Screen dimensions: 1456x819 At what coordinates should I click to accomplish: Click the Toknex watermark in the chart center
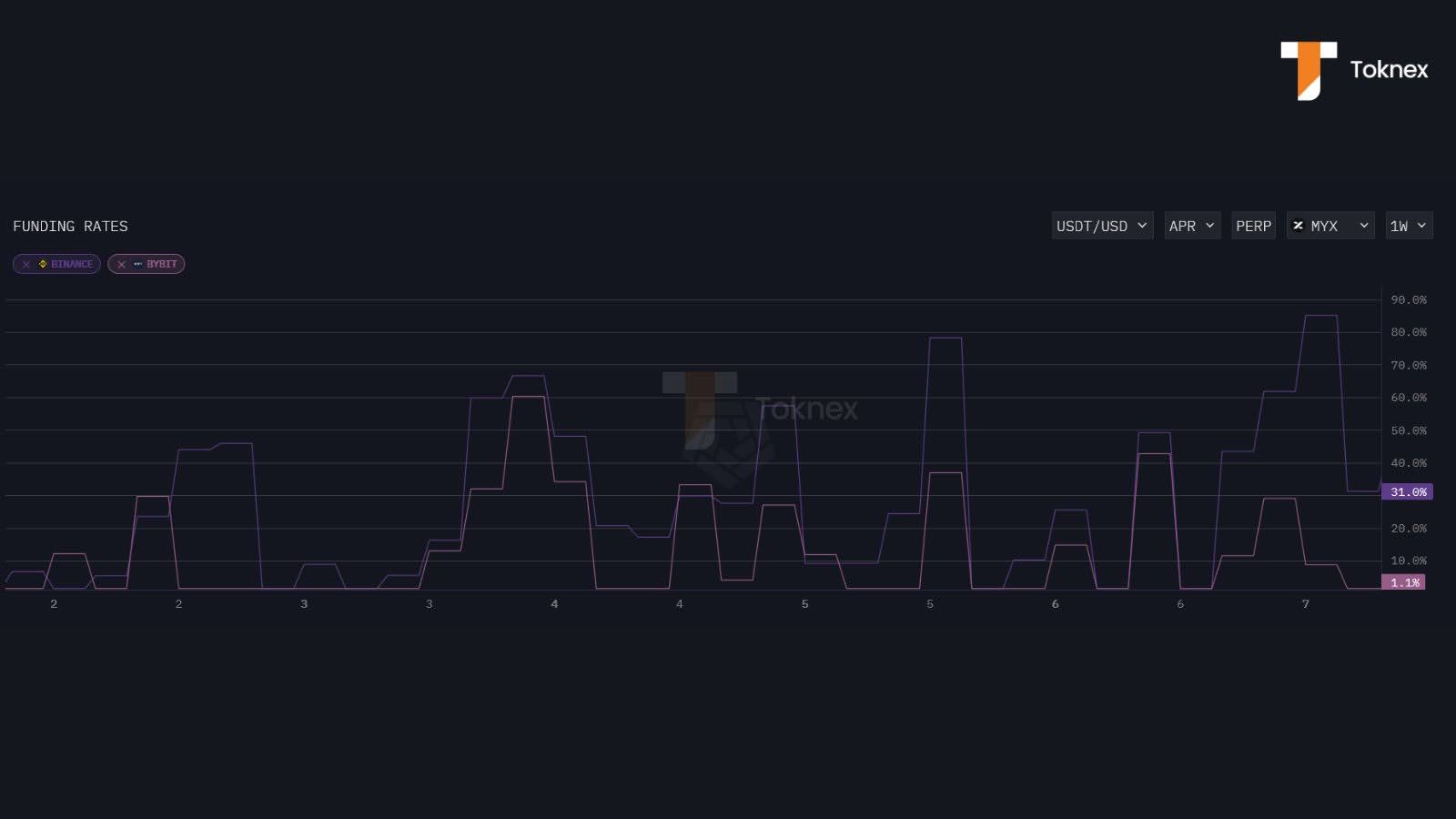tap(760, 409)
